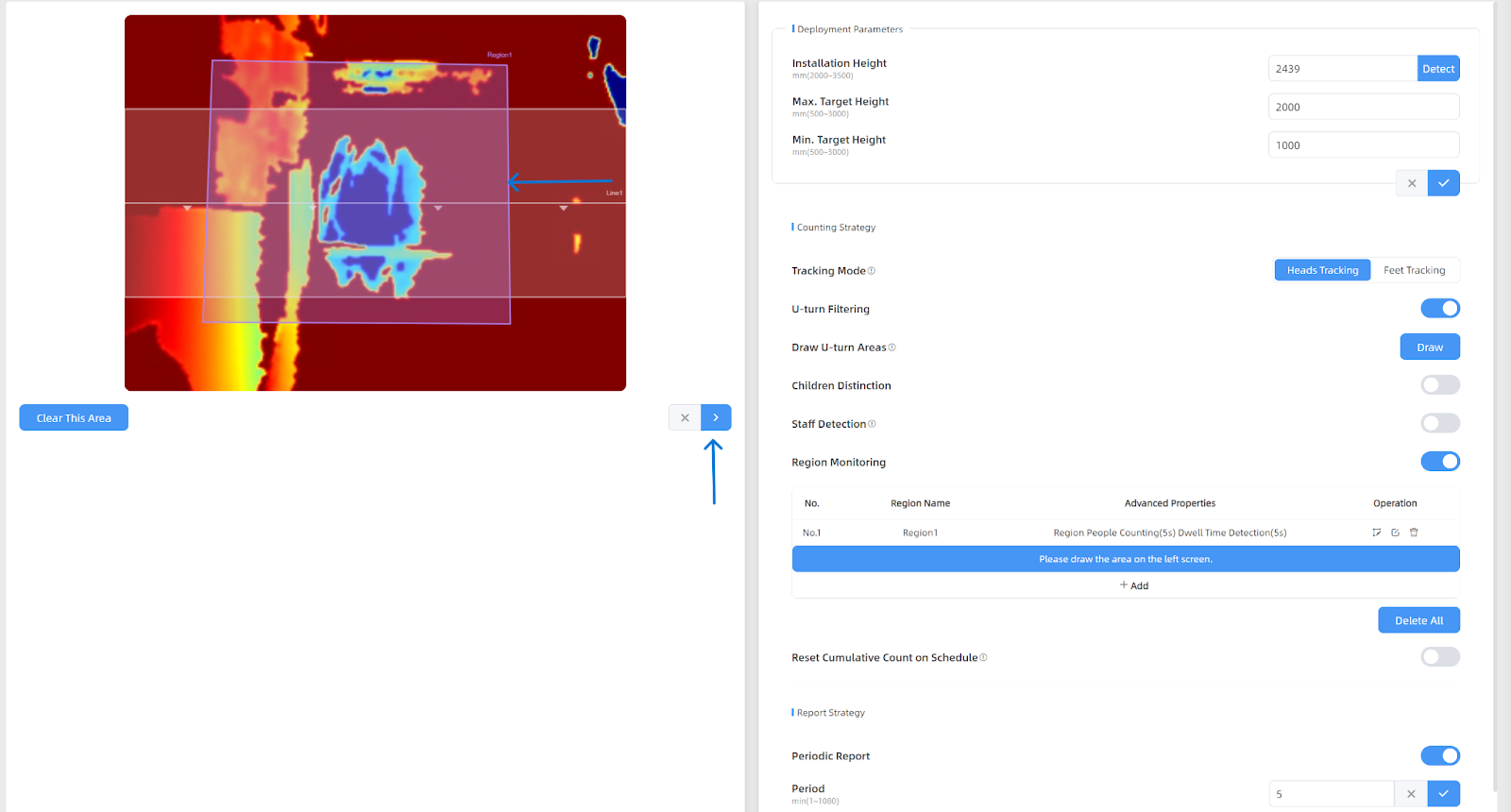Click the info icon beside Tracking Mode
Screen dimensions: 1511x812
coord(872,271)
